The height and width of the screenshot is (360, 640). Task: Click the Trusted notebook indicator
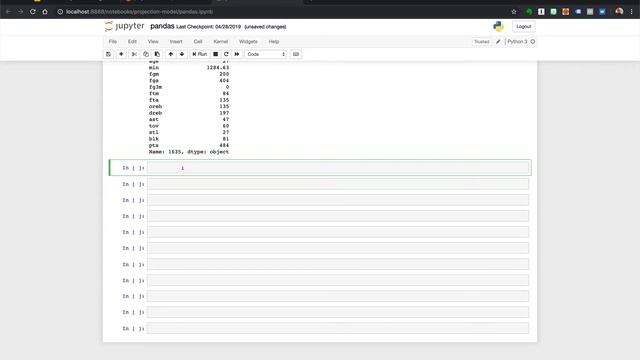[482, 42]
